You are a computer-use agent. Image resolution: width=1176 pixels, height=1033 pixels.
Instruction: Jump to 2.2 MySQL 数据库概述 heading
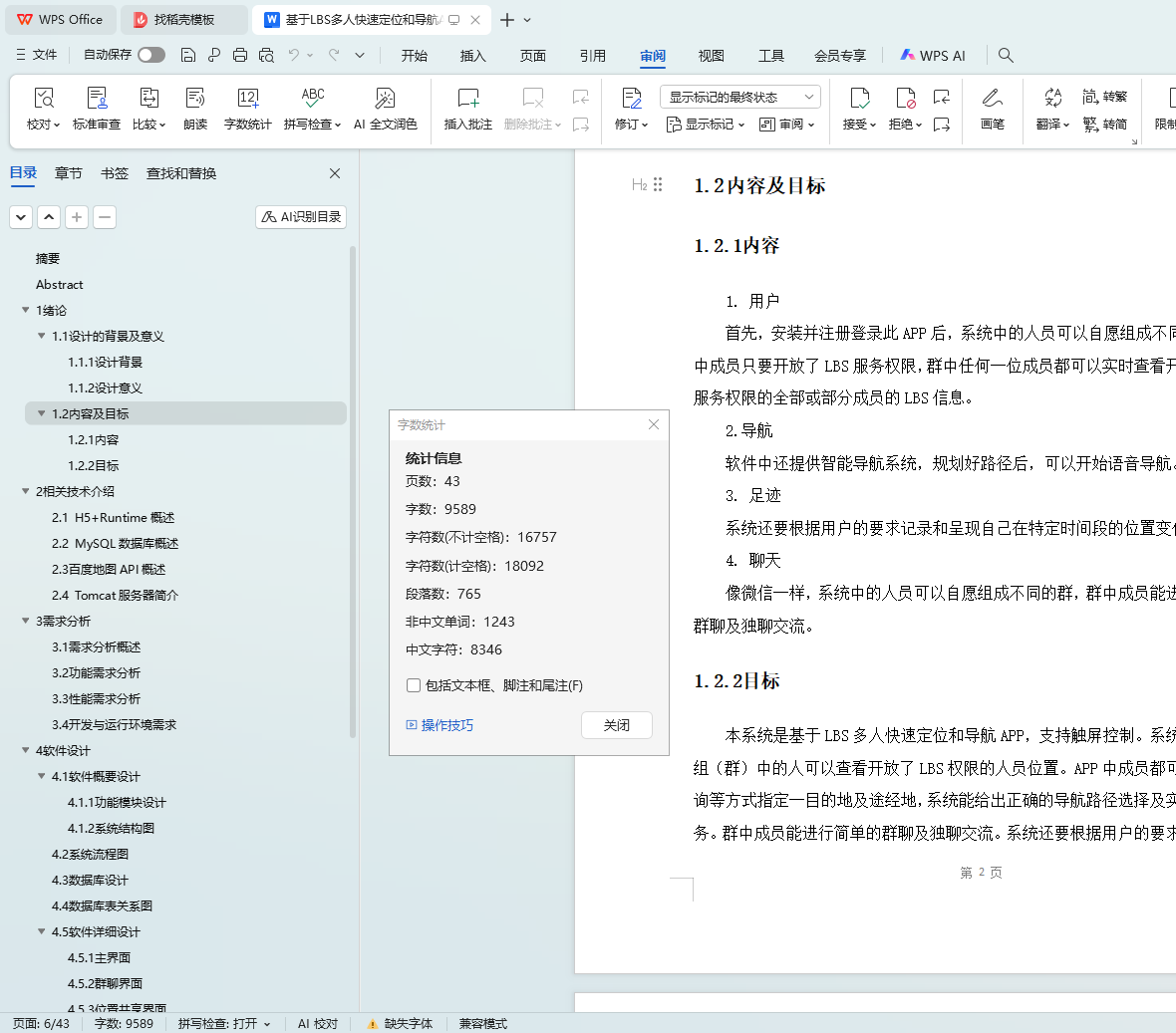click(115, 543)
